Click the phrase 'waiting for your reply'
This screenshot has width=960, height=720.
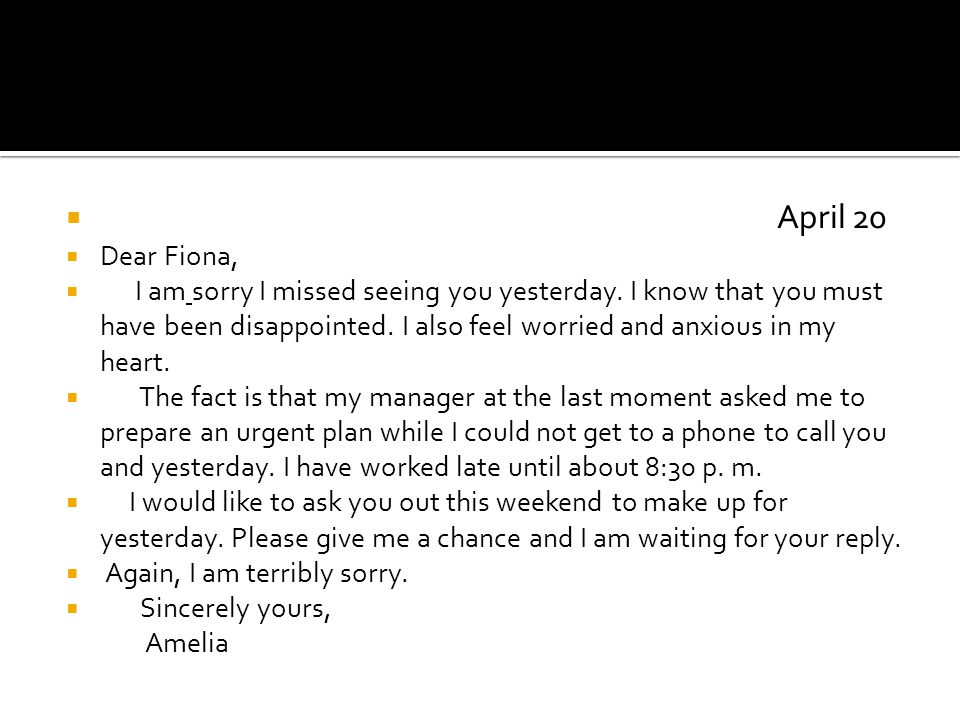(x=769, y=539)
